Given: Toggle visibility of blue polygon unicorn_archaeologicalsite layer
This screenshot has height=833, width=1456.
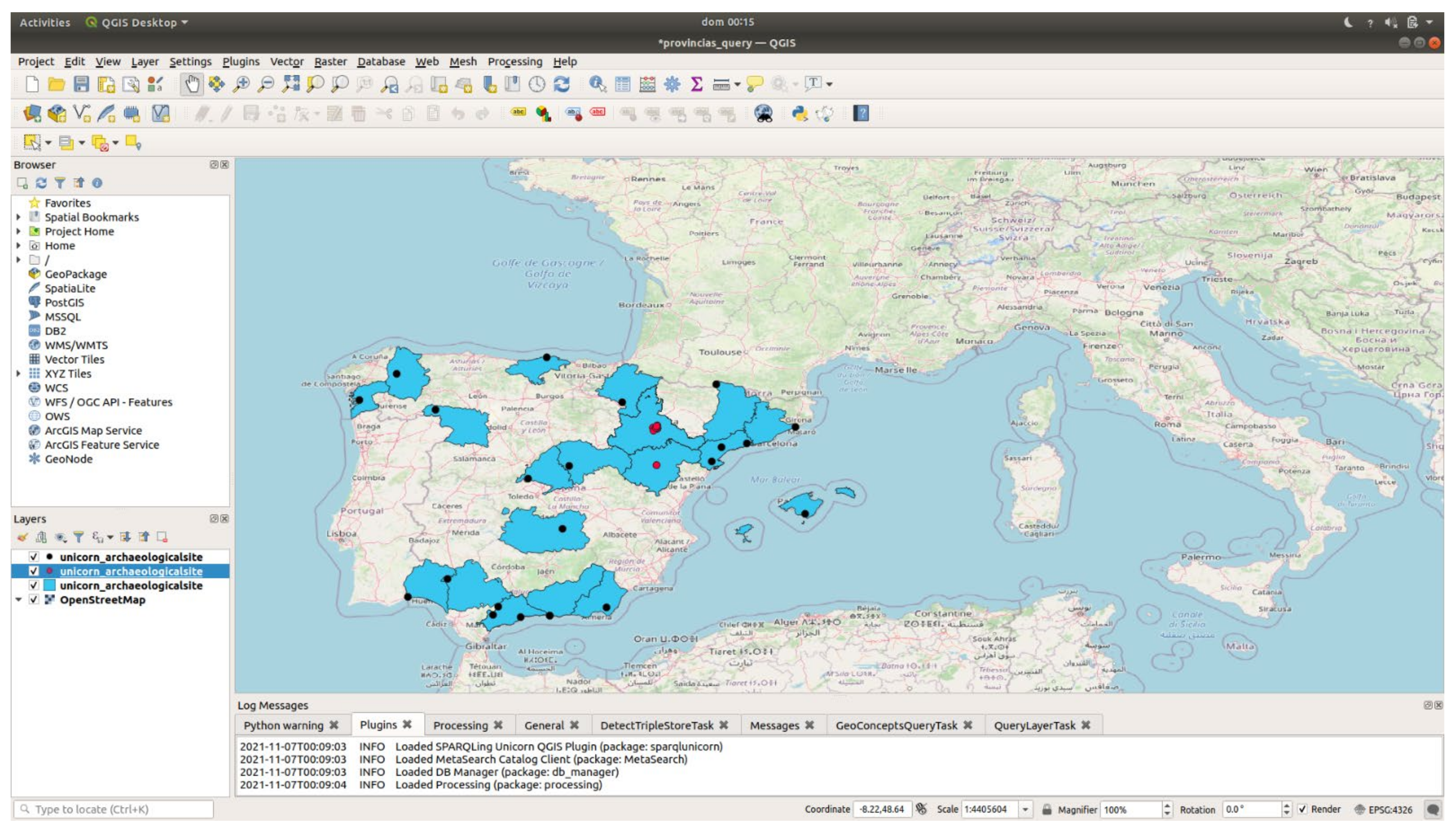Looking at the screenshot, I should tap(34, 585).
